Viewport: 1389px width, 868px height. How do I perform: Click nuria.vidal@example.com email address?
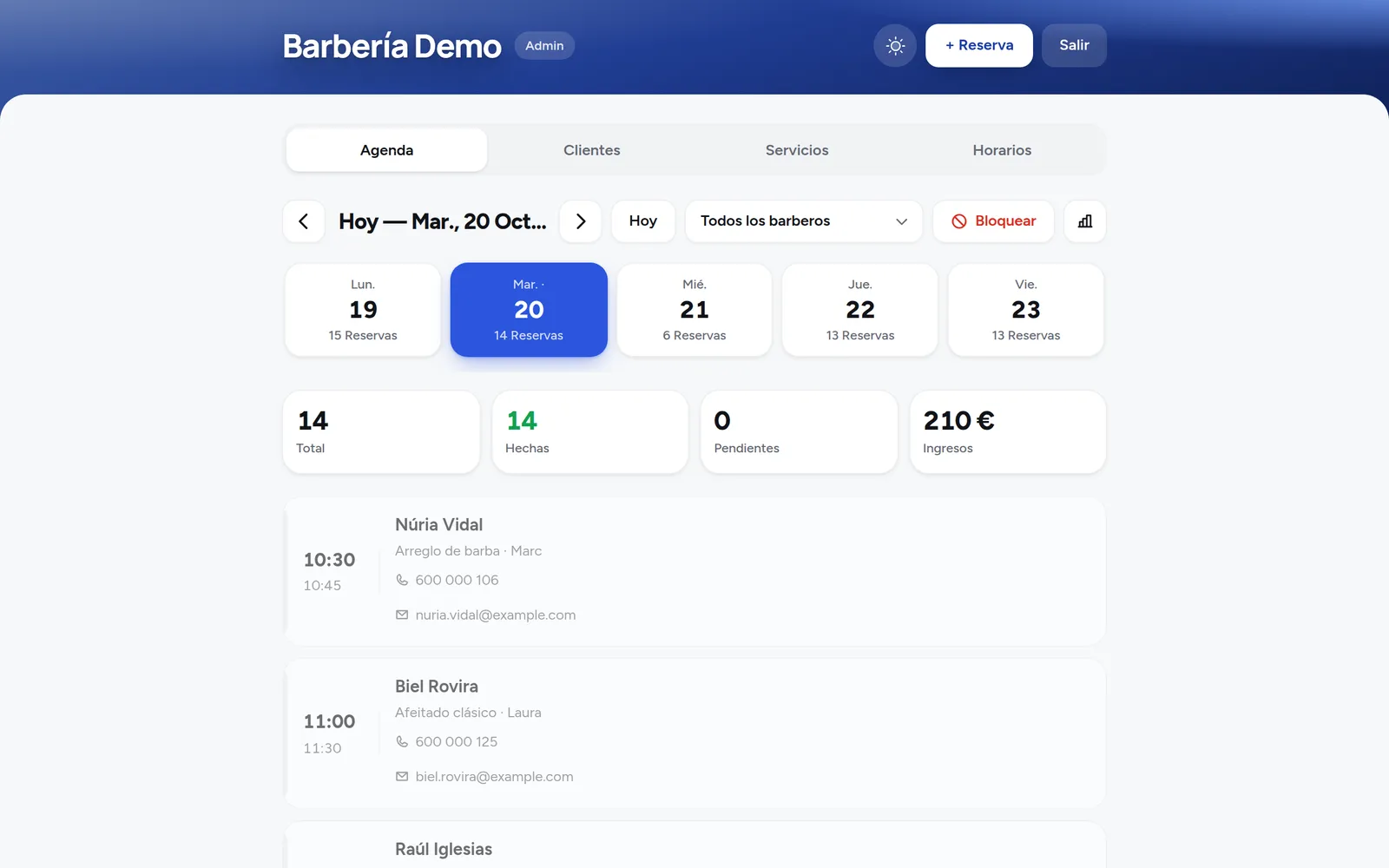496,615
